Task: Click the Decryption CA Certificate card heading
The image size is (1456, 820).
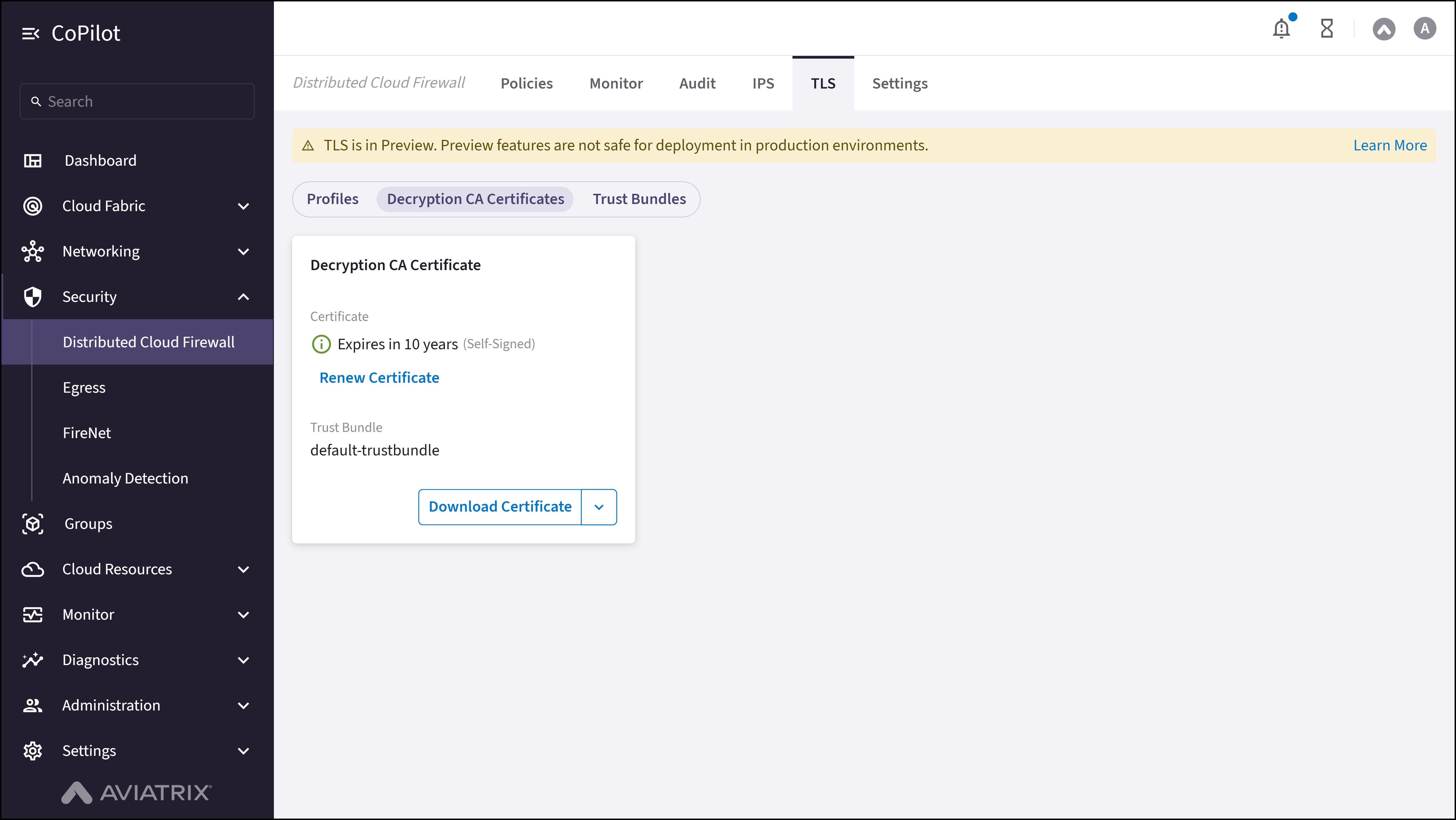Action: [x=395, y=265]
